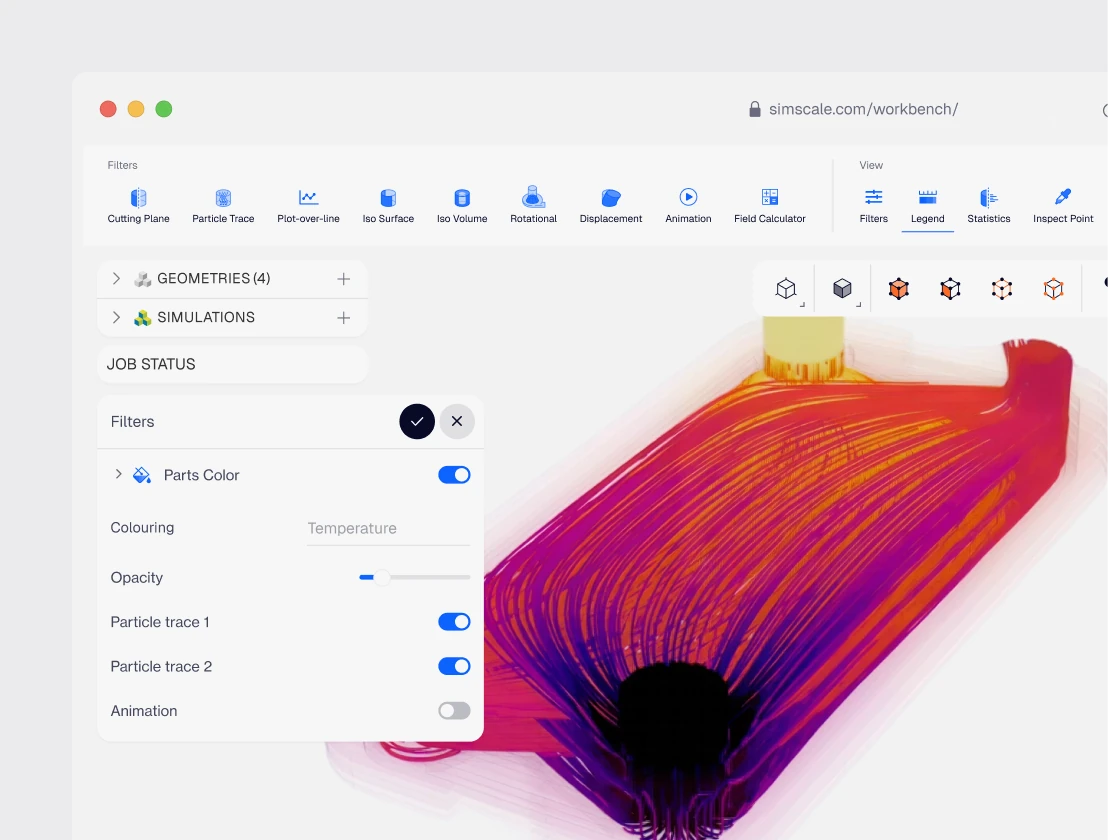Screen dimensions: 1108x840
Task: Add a new simulation with plus
Action: point(343,318)
